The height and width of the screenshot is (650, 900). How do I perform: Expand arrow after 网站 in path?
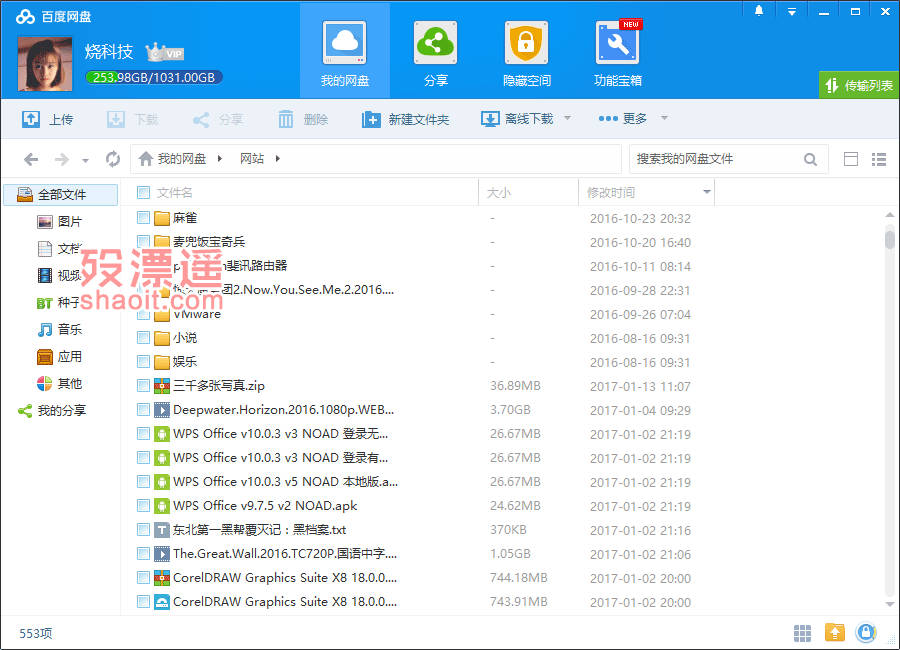tap(278, 159)
